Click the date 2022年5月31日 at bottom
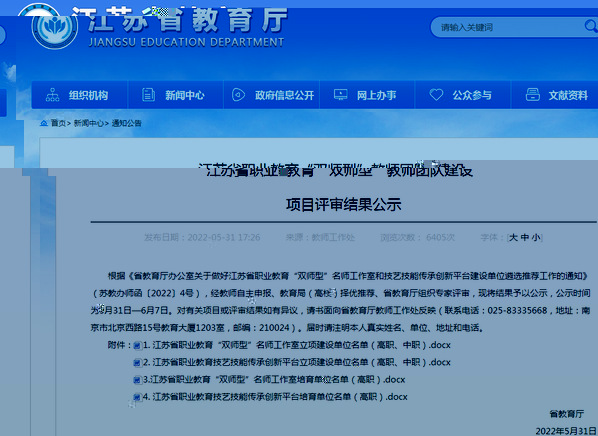Image resolution: width=598 pixels, height=436 pixels. point(566,431)
